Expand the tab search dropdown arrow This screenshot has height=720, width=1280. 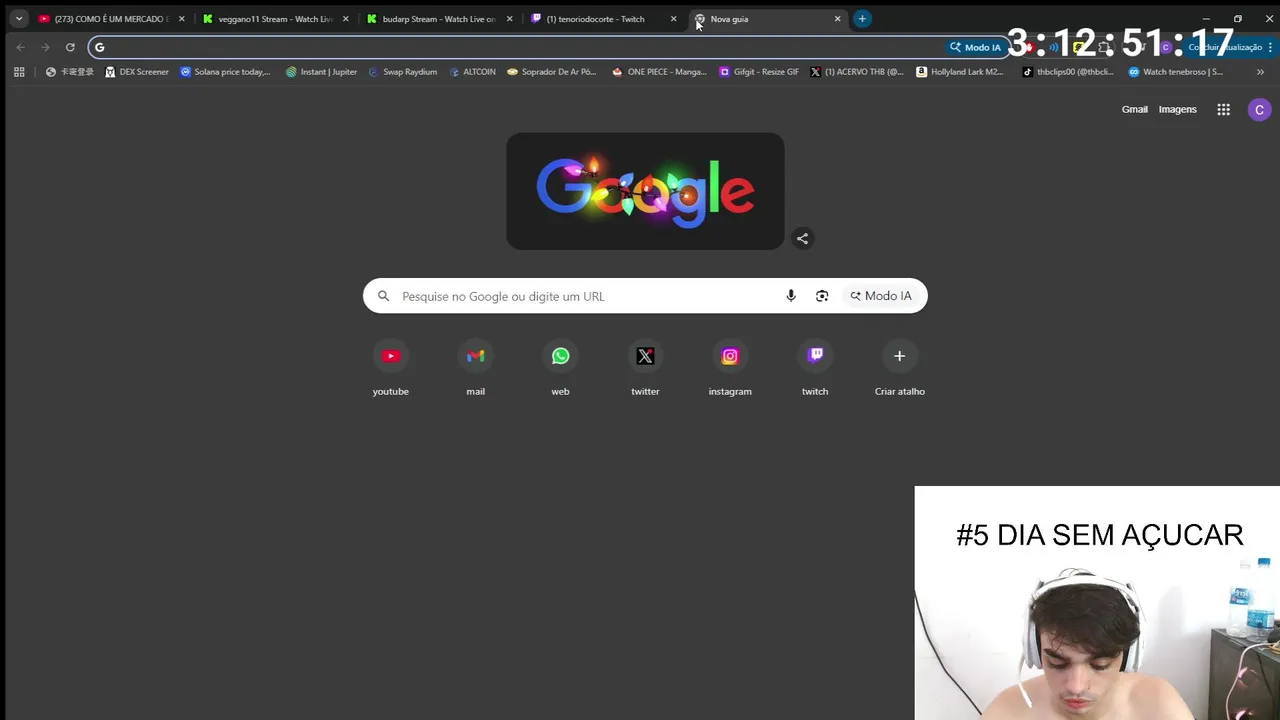[x=18, y=19]
